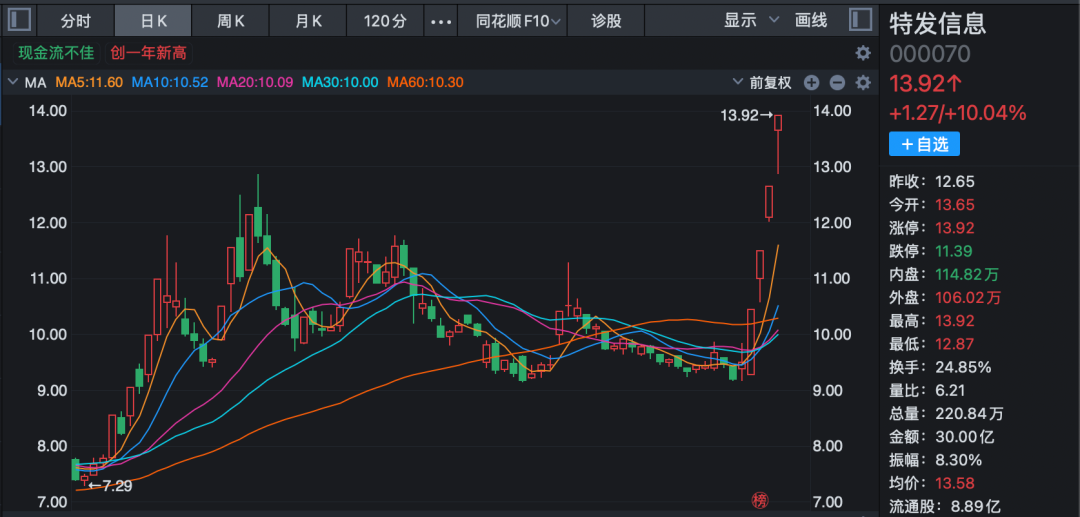This screenshot has height=517, width=1080.
Task: Open the chart settings gear below the toolbar
Action: (x=862, y=53)
